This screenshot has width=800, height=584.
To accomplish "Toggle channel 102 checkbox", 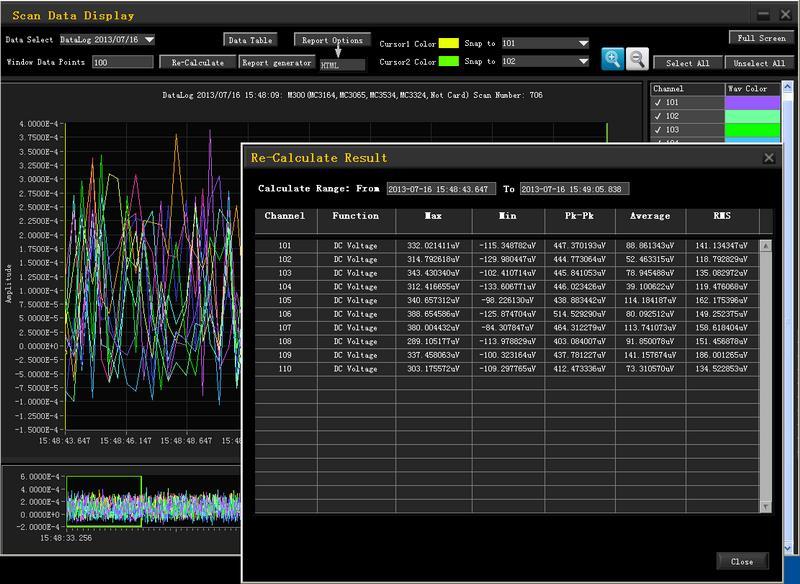I will tap(657, 115).
